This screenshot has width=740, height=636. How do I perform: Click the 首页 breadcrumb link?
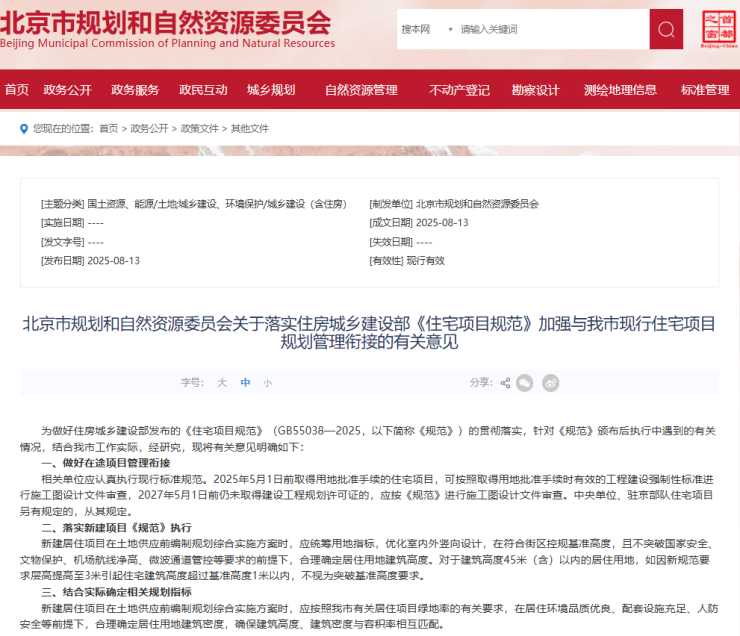coord(108,129)
